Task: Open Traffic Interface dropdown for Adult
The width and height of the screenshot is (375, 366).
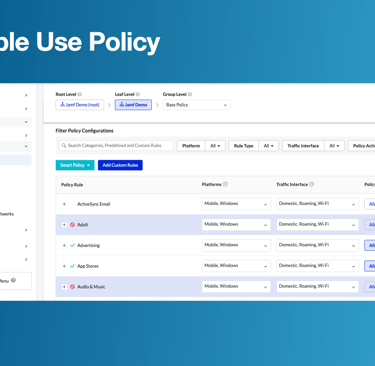Action: [317, 225]
